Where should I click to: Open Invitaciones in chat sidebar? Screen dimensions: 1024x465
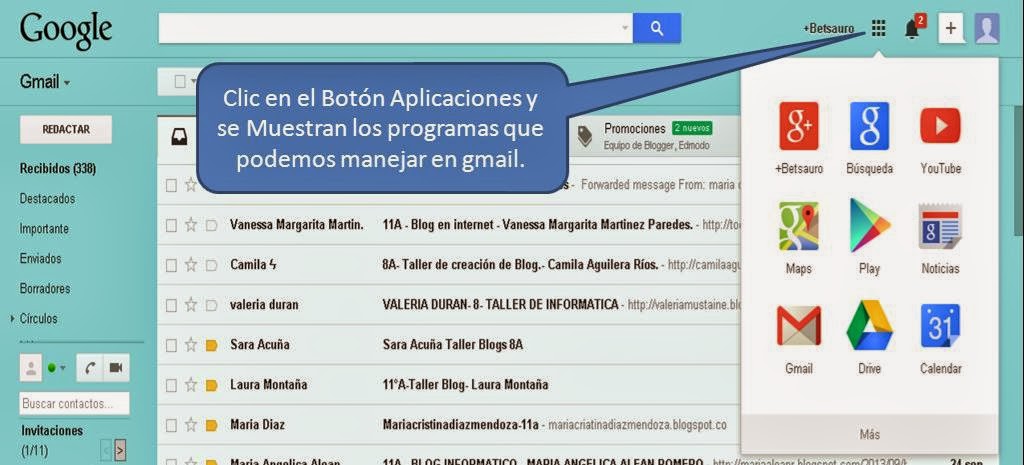(52, 431)
